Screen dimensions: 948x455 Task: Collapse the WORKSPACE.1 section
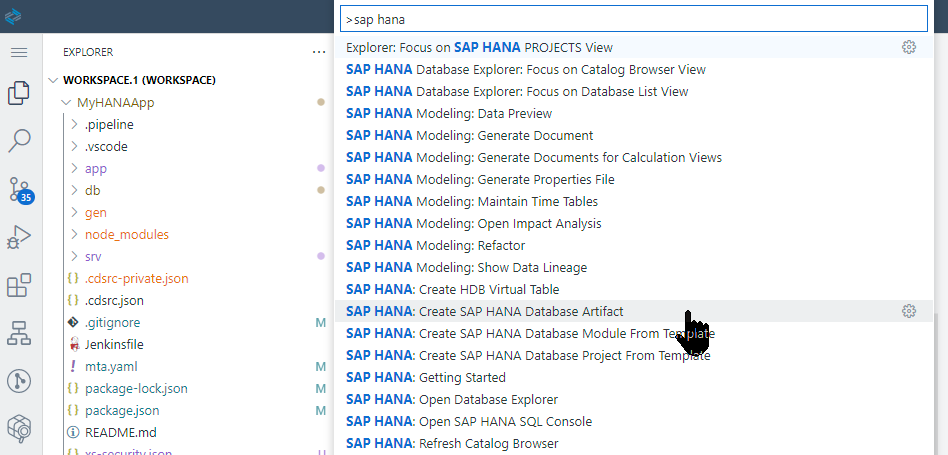53,80
